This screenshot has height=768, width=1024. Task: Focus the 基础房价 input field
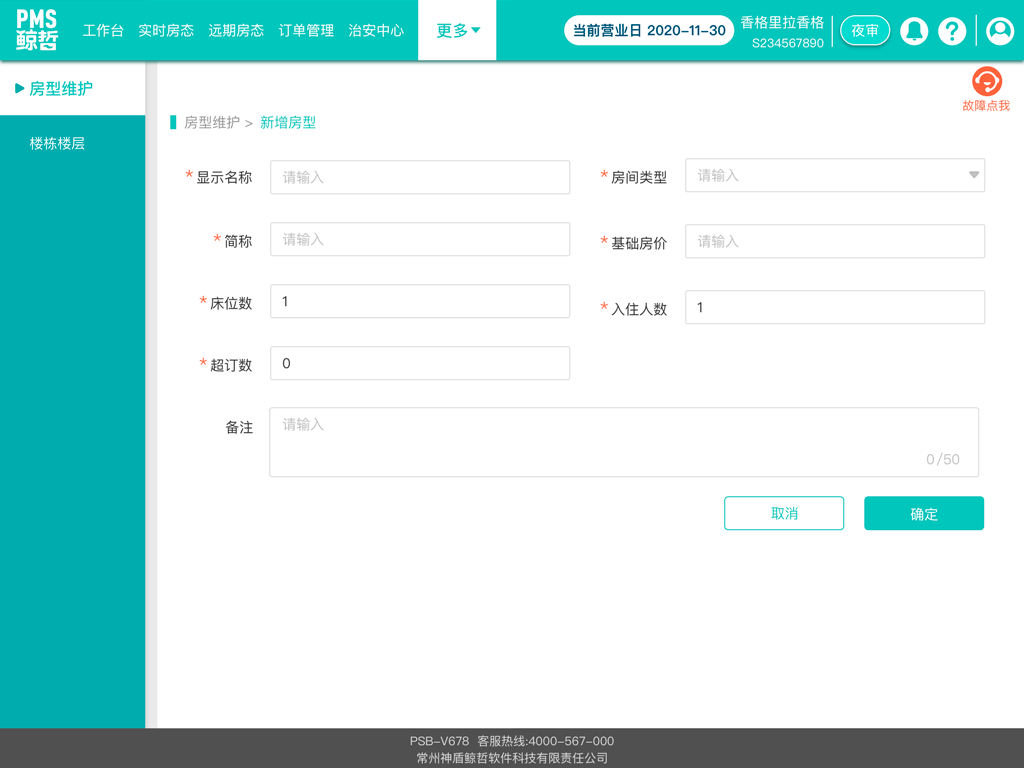(835, 241)
